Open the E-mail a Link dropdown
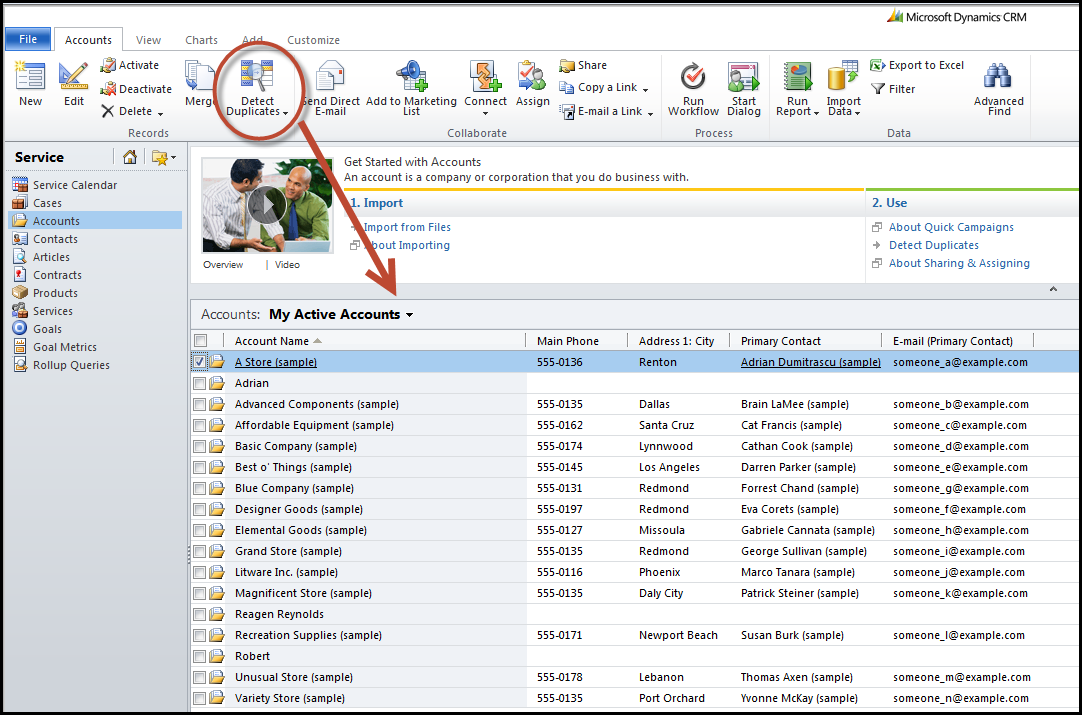The width and height of the screenshot is (1082, 715). coord(650,113)
